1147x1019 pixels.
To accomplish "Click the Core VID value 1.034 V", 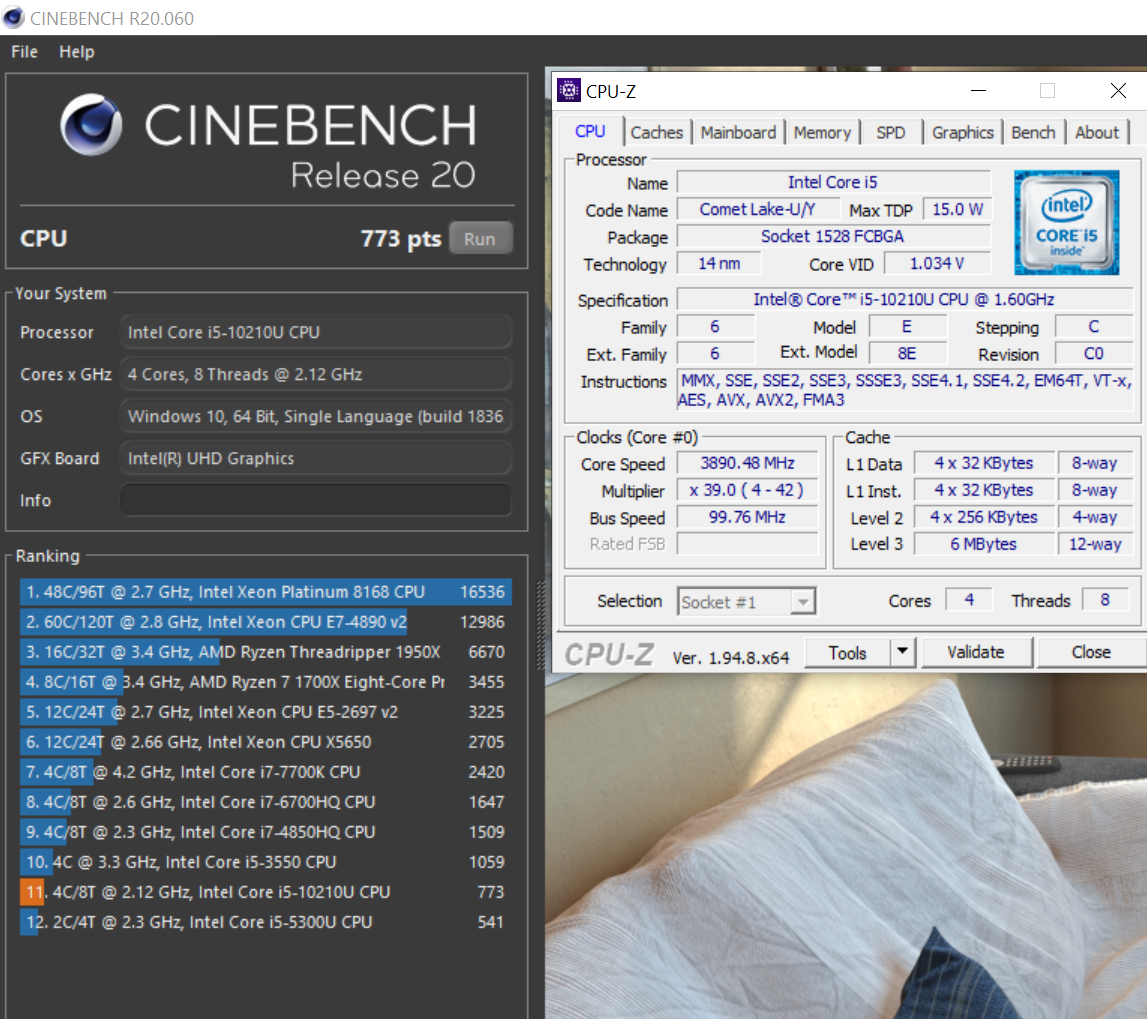I will pos(936,263).
